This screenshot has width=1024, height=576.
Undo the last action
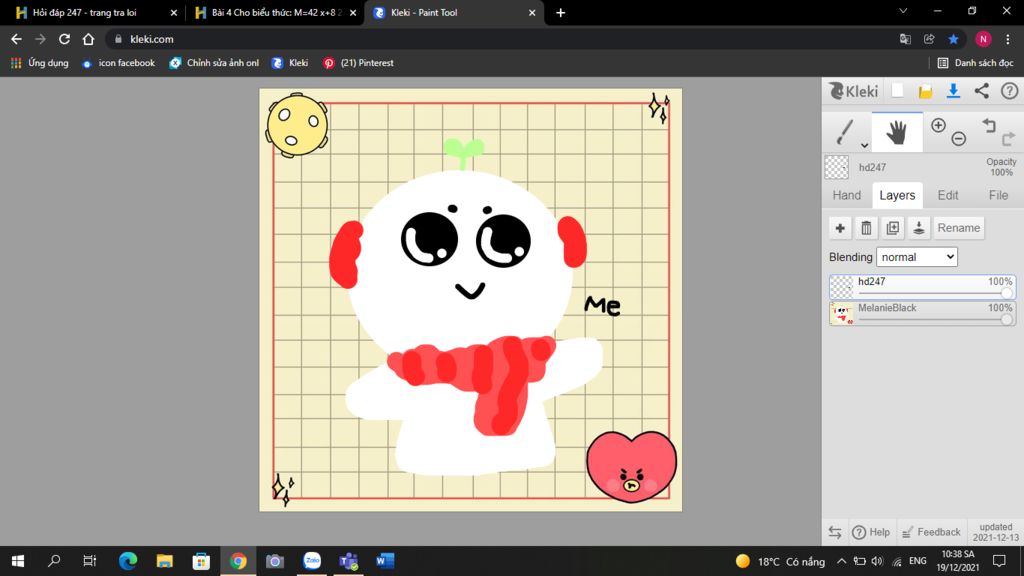[x=989, y=124]
